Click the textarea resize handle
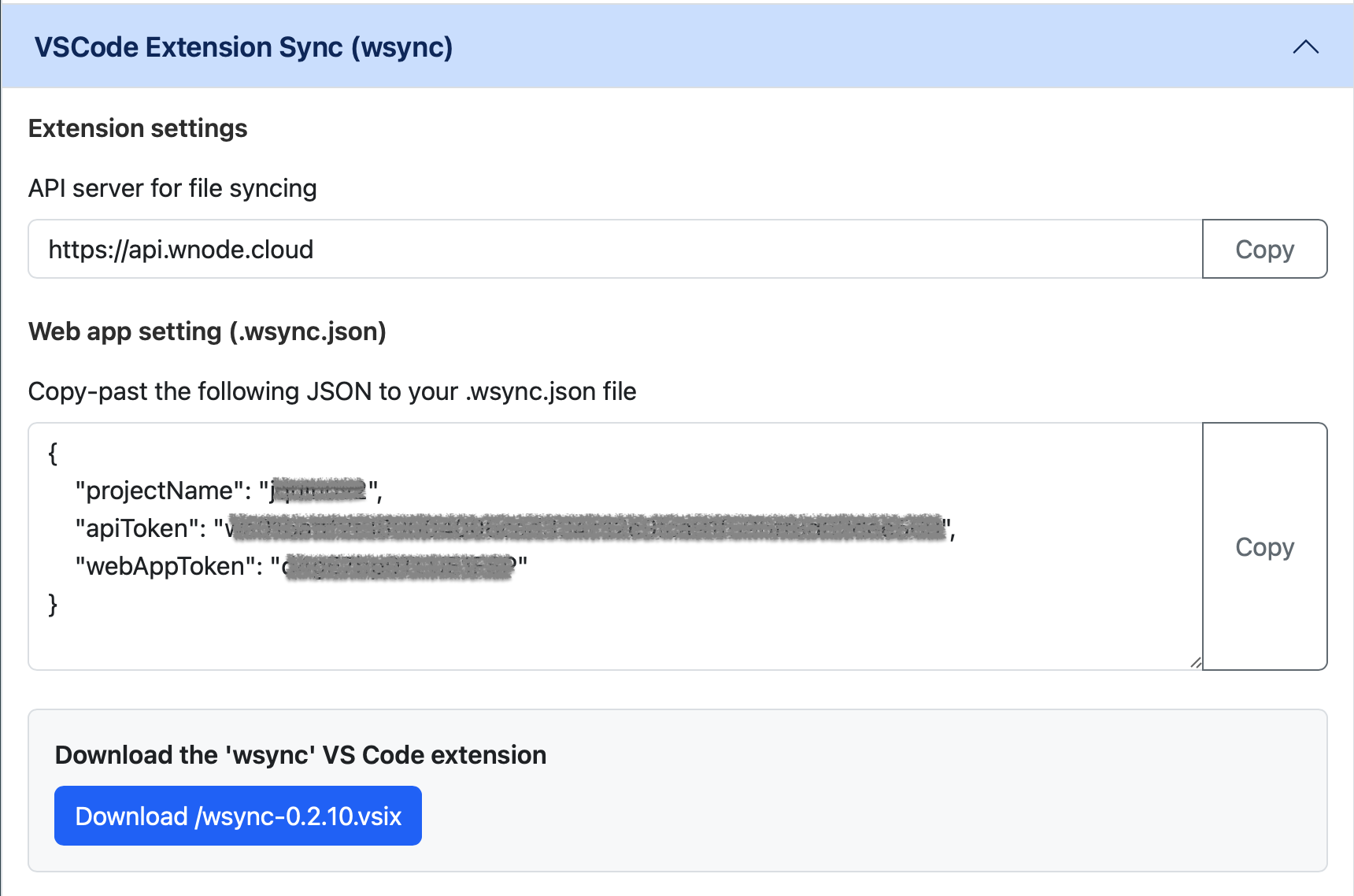This screenshot has width=1354, height=896. coord(1195,661)
